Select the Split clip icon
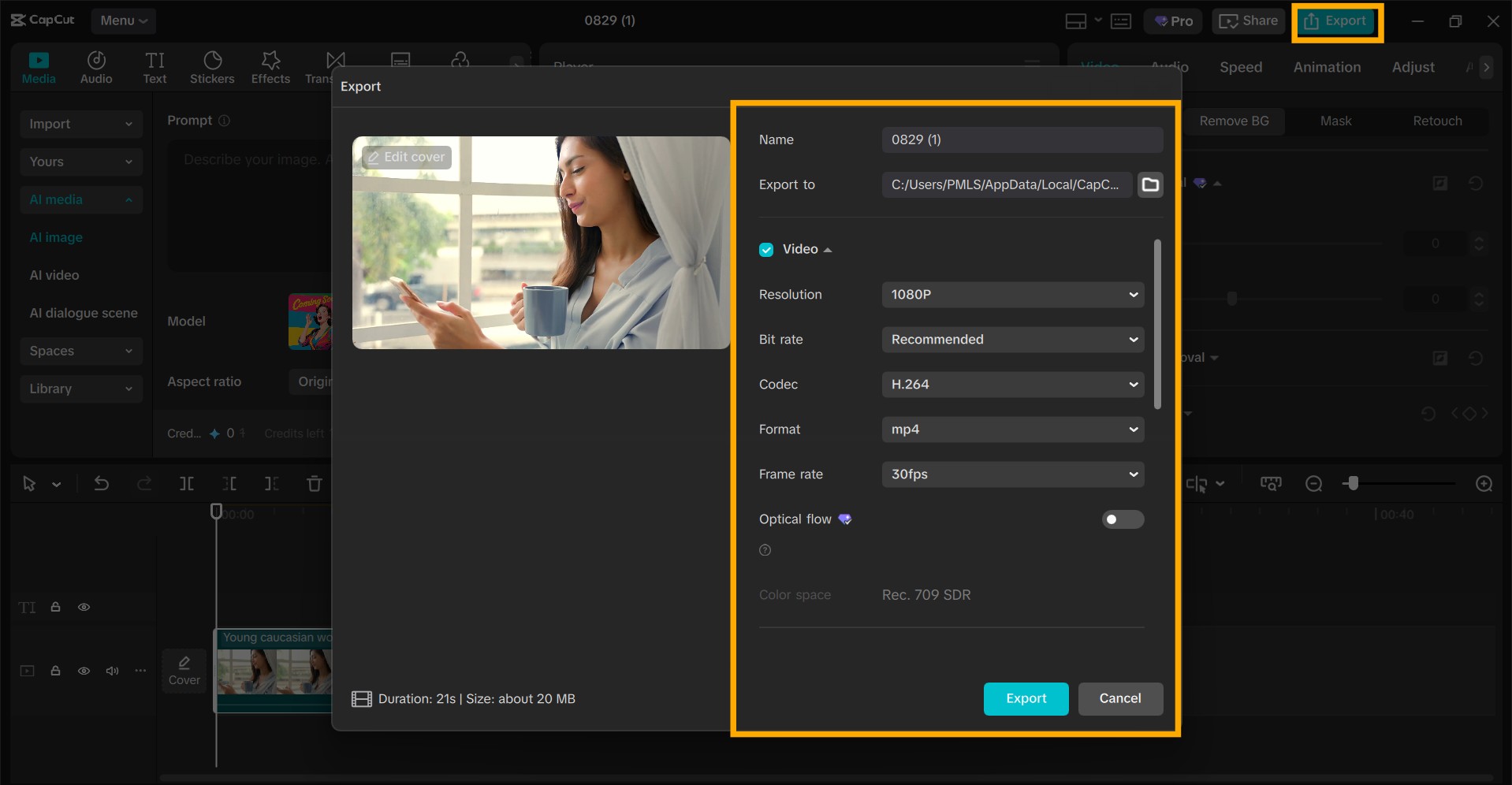This screenshot has height=785, width=1512. (x=187, y=483)
